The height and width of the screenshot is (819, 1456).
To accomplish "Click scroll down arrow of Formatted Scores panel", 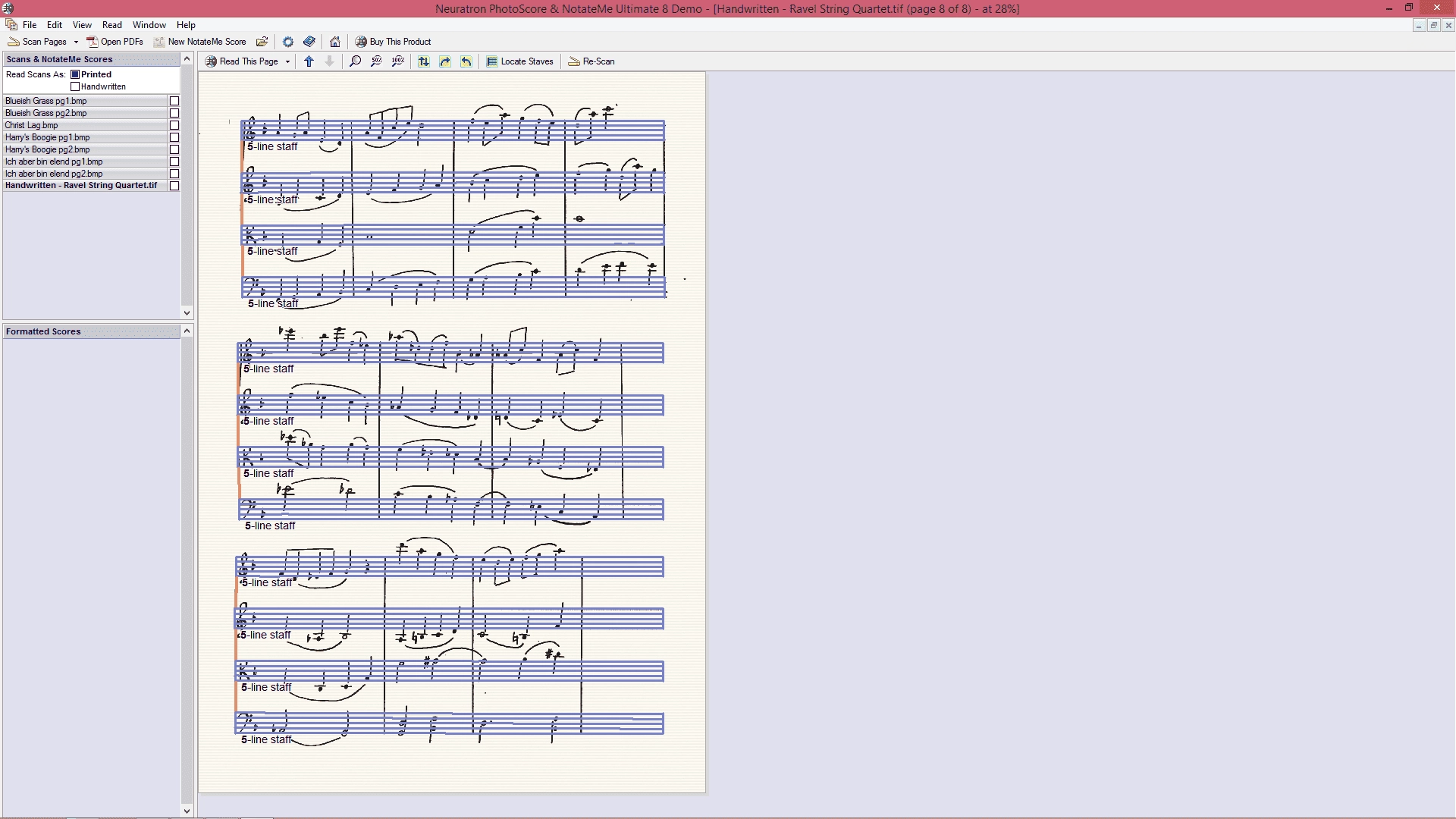I will [187, 811].
